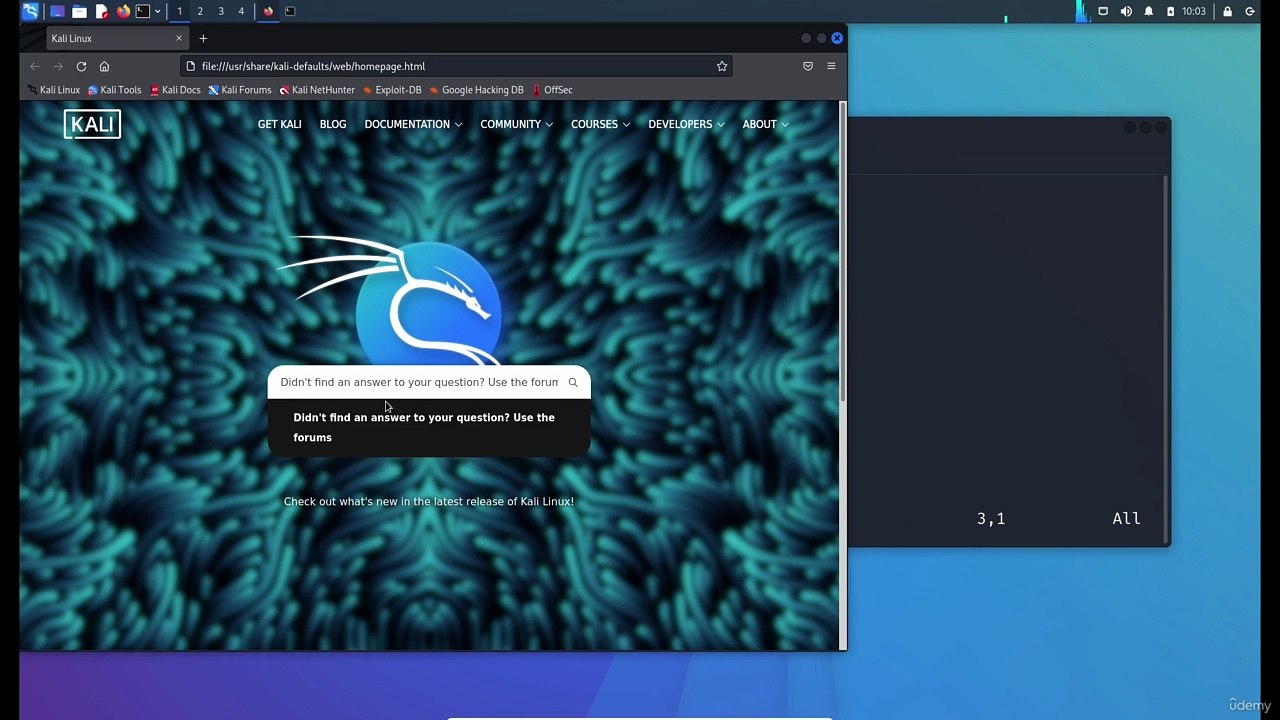The image size is (1280, 720).
Task: Open the terminal emulator launcher
Action: pyautogui.click(x=143, y=11)
